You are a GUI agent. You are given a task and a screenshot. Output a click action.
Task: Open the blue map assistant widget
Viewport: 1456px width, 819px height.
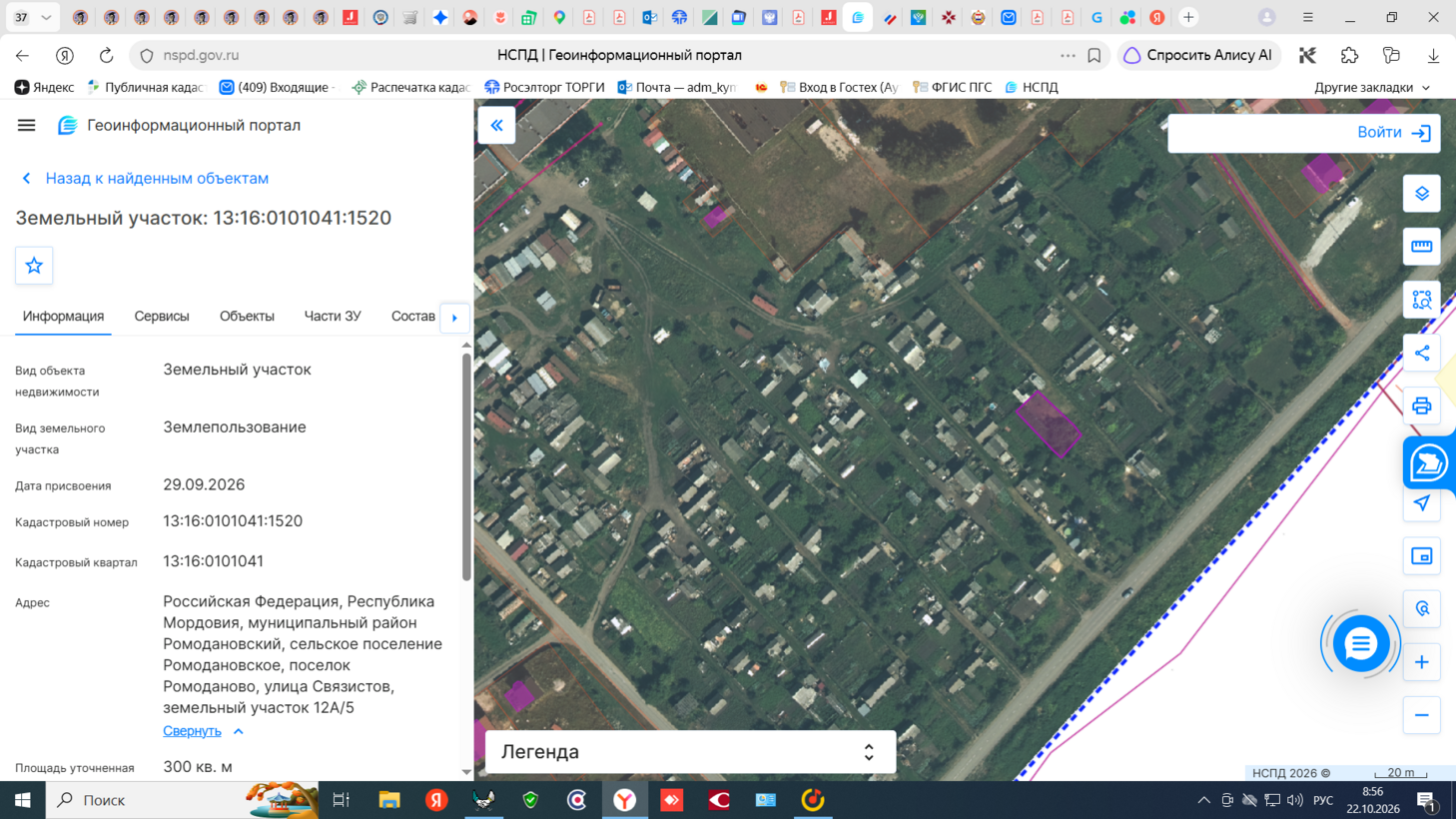coord(1428,463)
